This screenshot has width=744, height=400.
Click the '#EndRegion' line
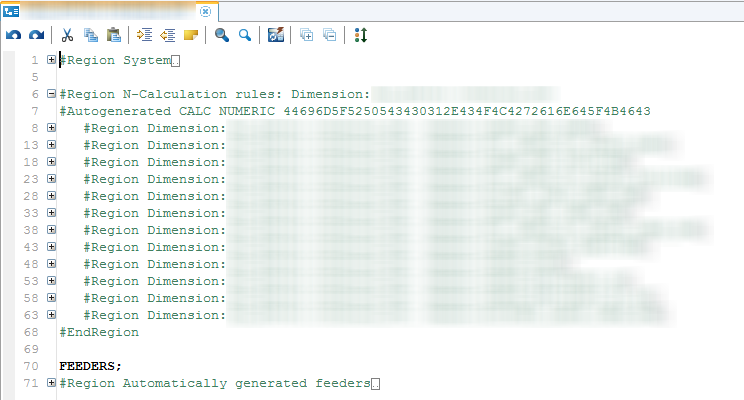99,332
